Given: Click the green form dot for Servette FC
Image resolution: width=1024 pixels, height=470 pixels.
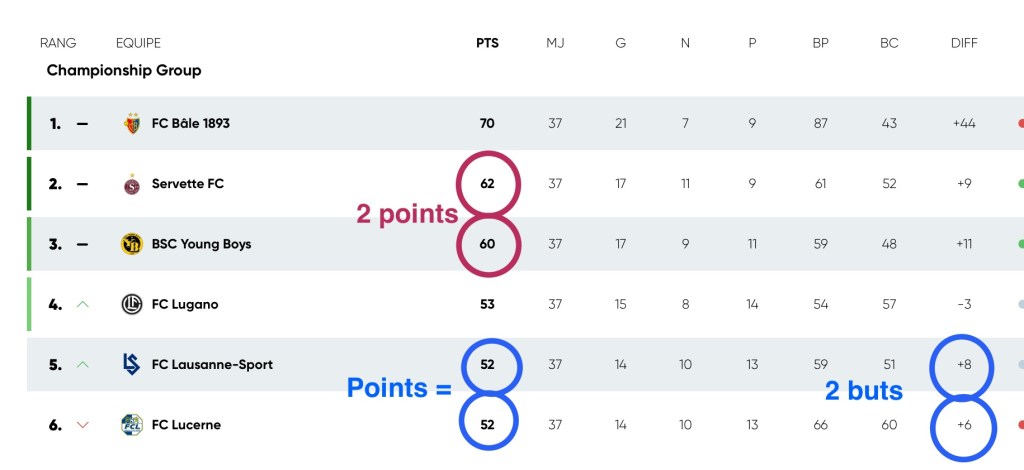Looking at the screenshot, I should point(1020,184).
